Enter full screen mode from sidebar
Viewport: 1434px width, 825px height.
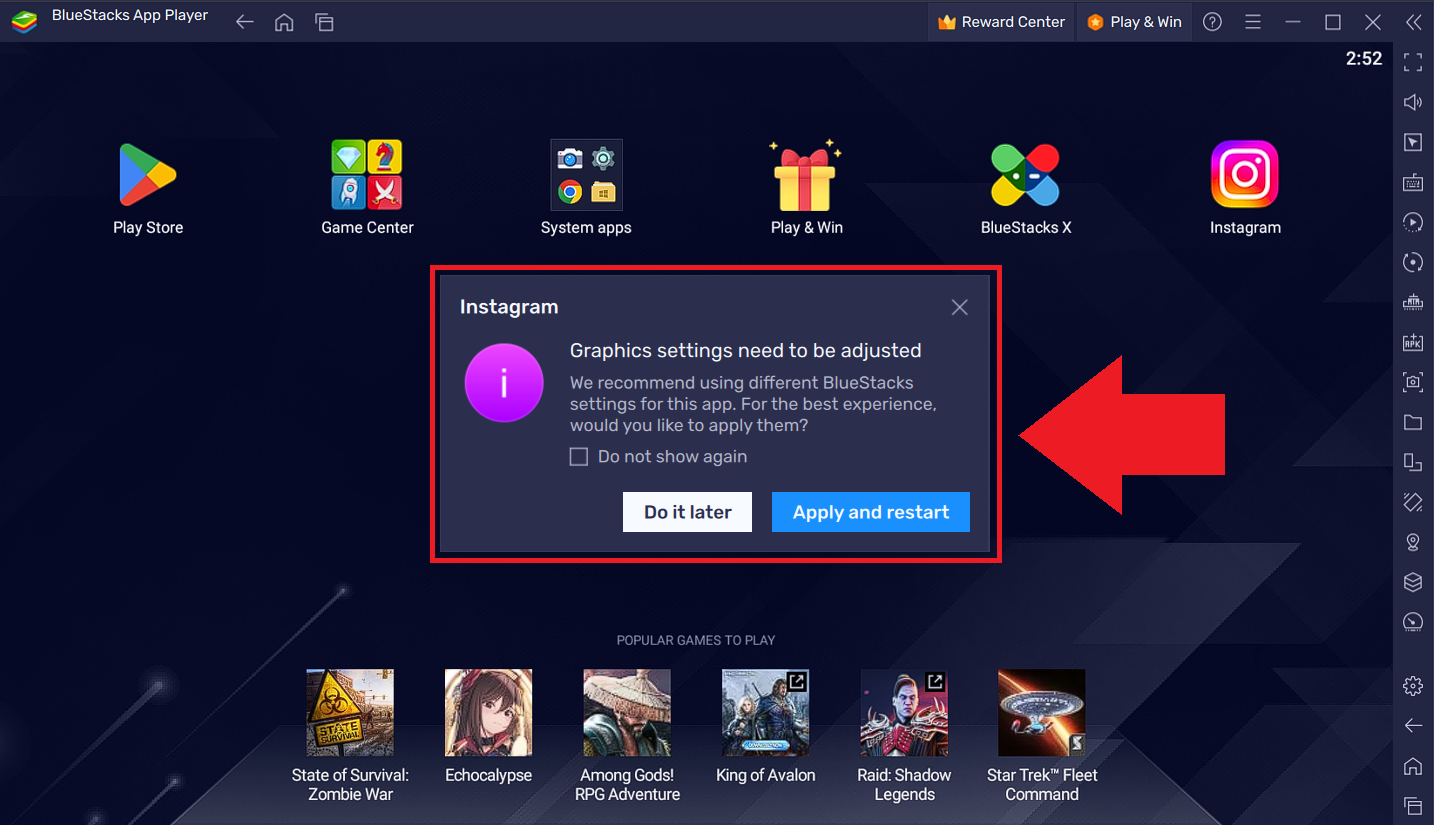pos(1413,63)
